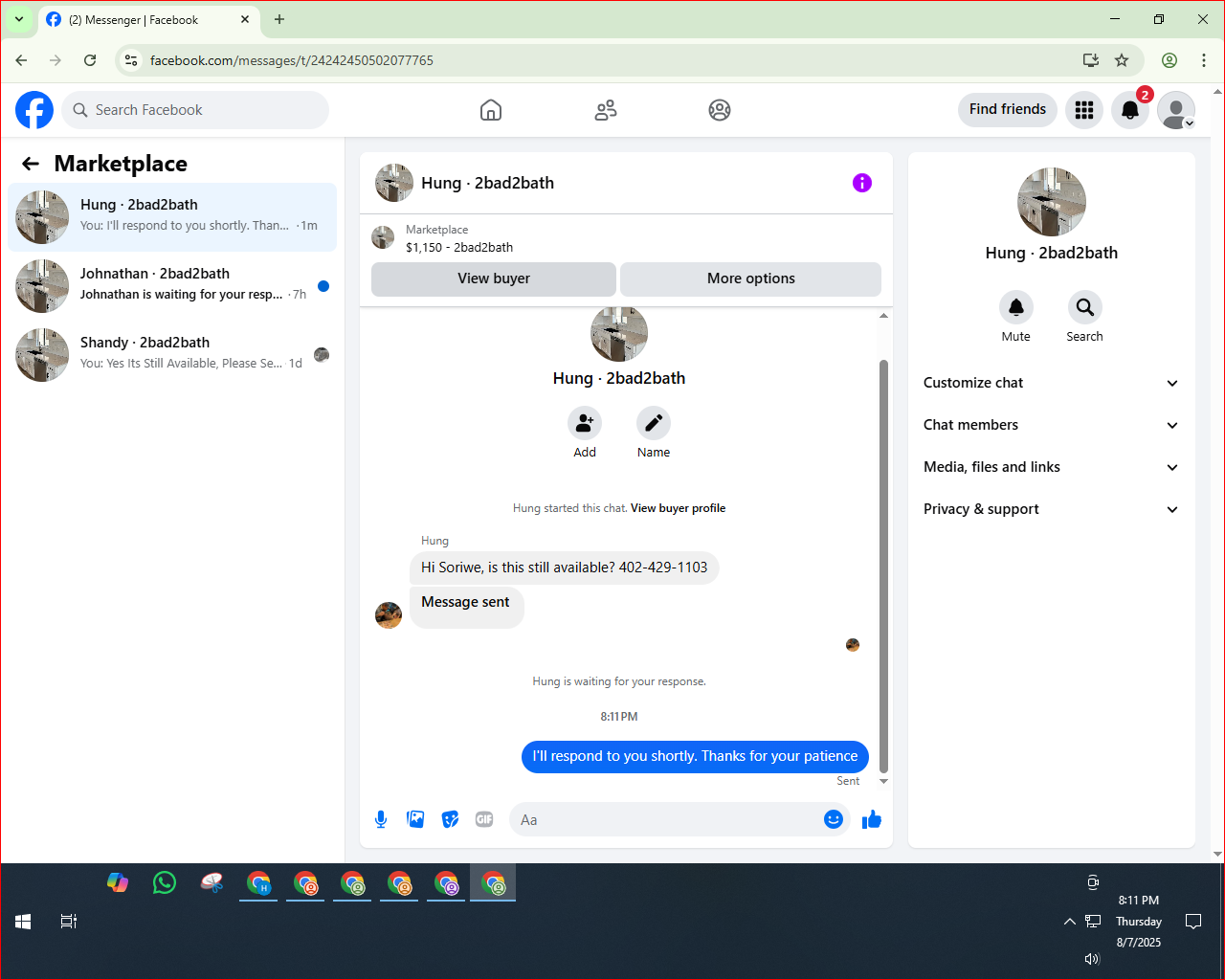This screenshot has height=980, width=1225.
Task: Open the Windows notification center
Action: pos(1193,922)
